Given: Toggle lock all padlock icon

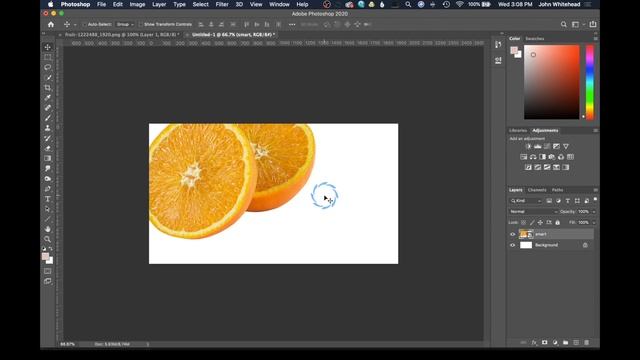Looking at the screenshot, I should pos(558,222).
